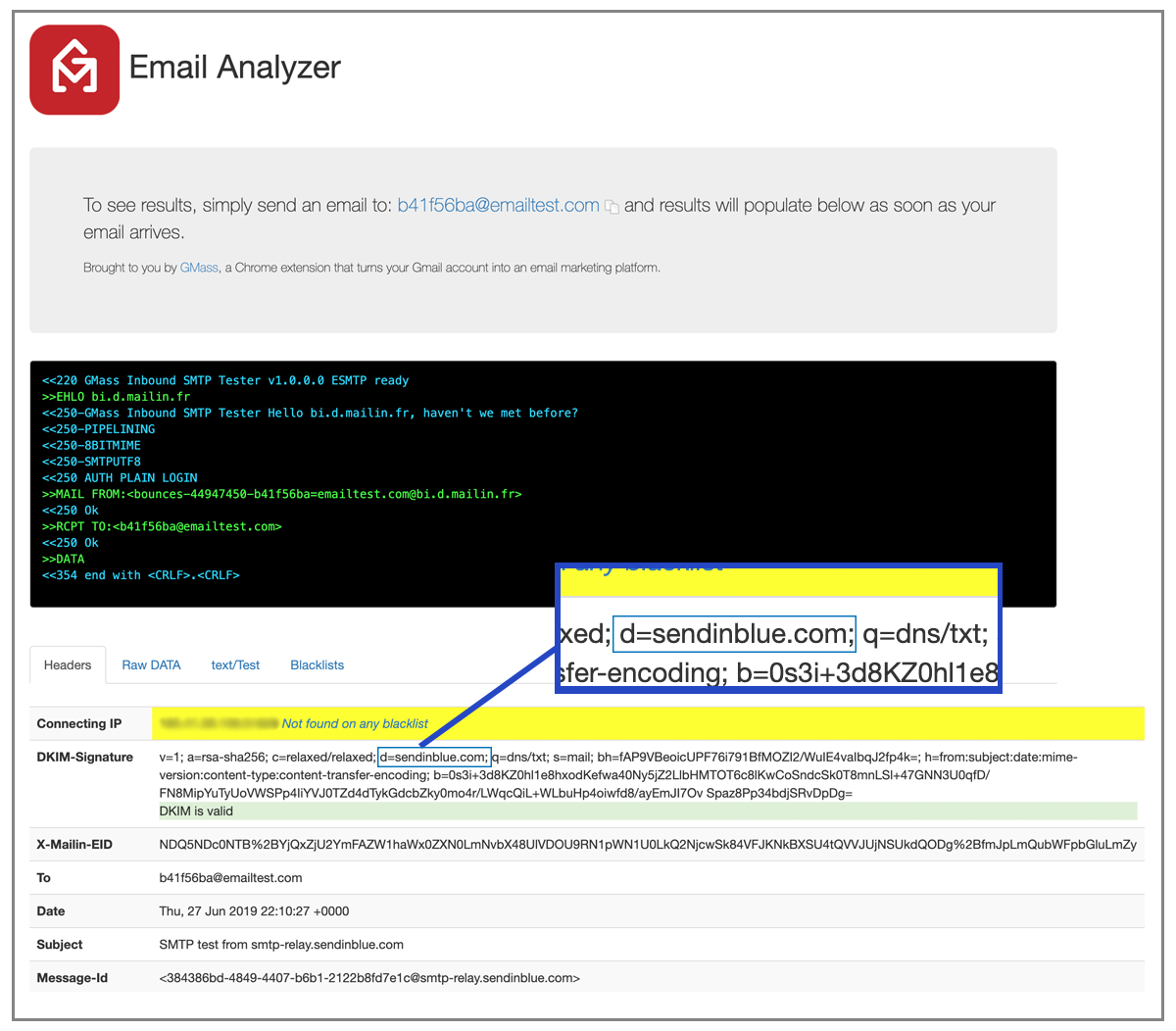Copy the test address with the clipboard icon
This screenshot has height=1031, width=1176.
[612, 207]
